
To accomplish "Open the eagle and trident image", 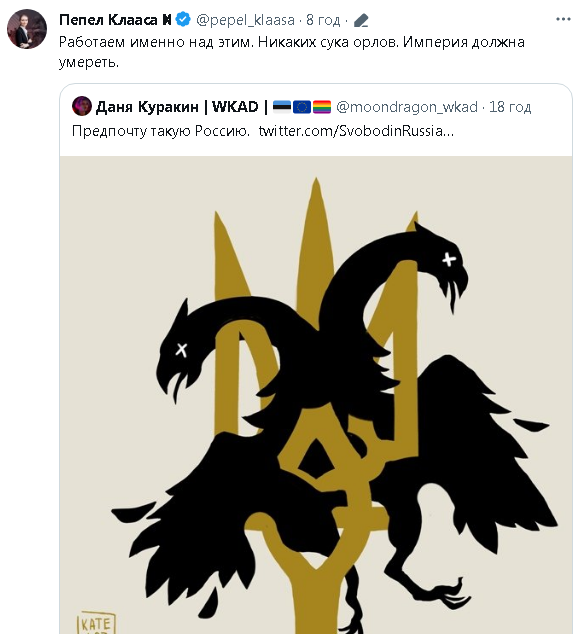I will [316, 395].
